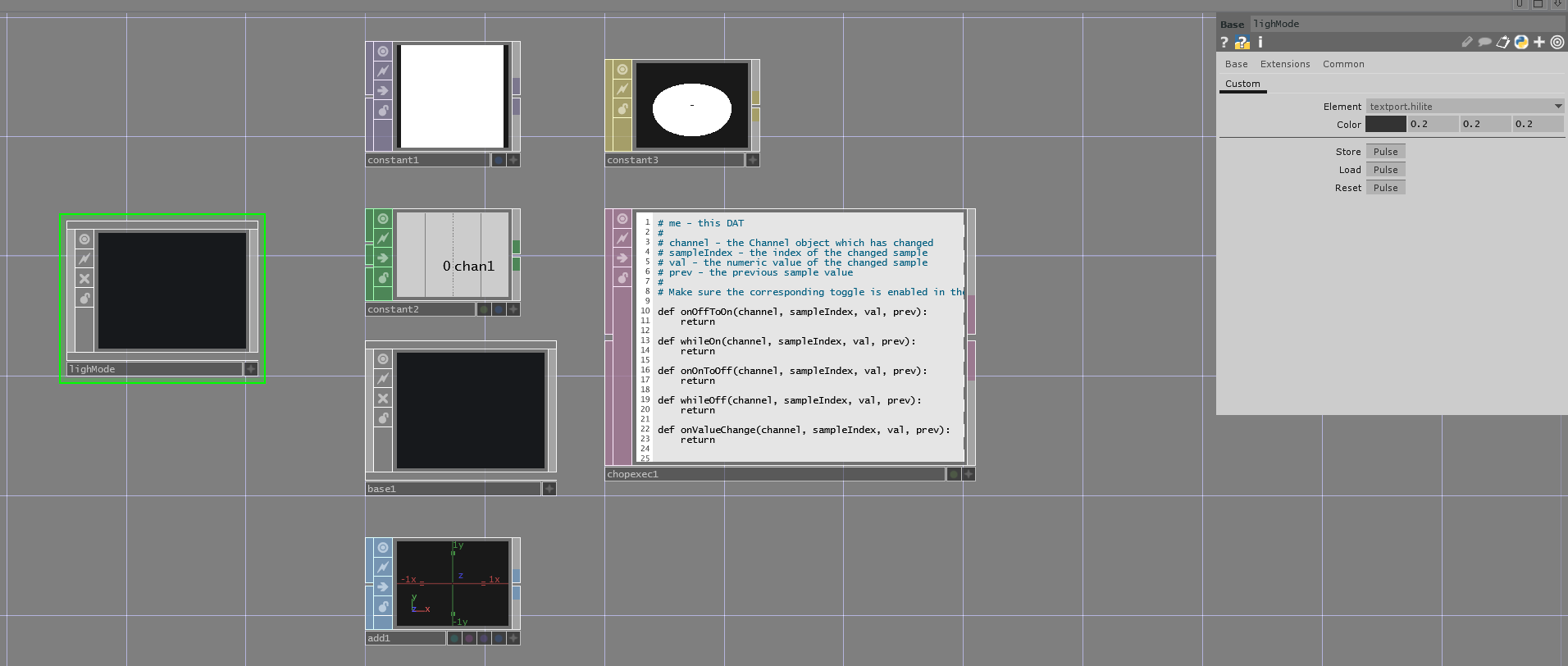Select the Custom parameter tab
This screenshot has height=666, width=1568.
[x=1242, y=84]
